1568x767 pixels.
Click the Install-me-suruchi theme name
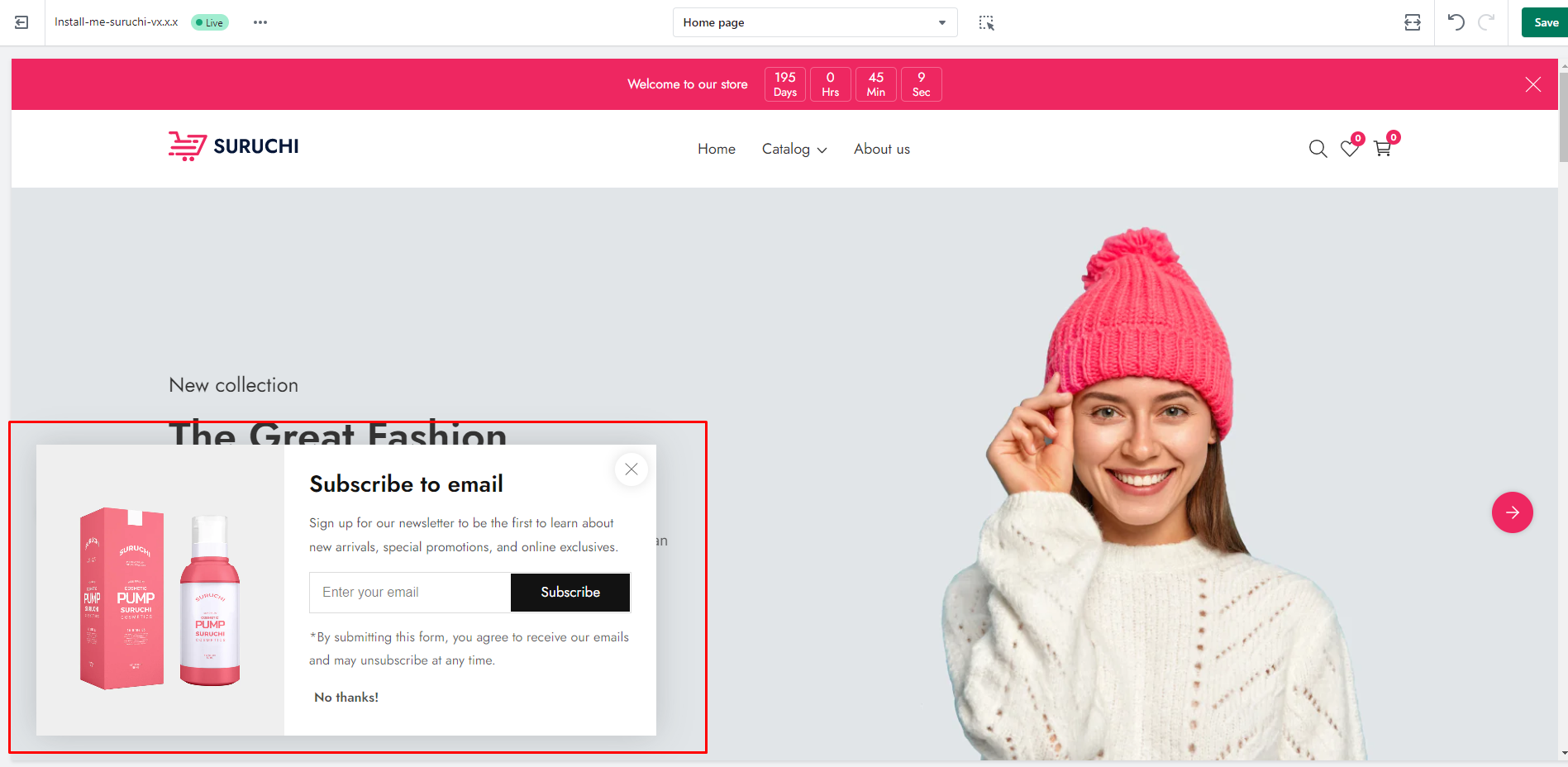pyautogui.click(x=117, y=22)
